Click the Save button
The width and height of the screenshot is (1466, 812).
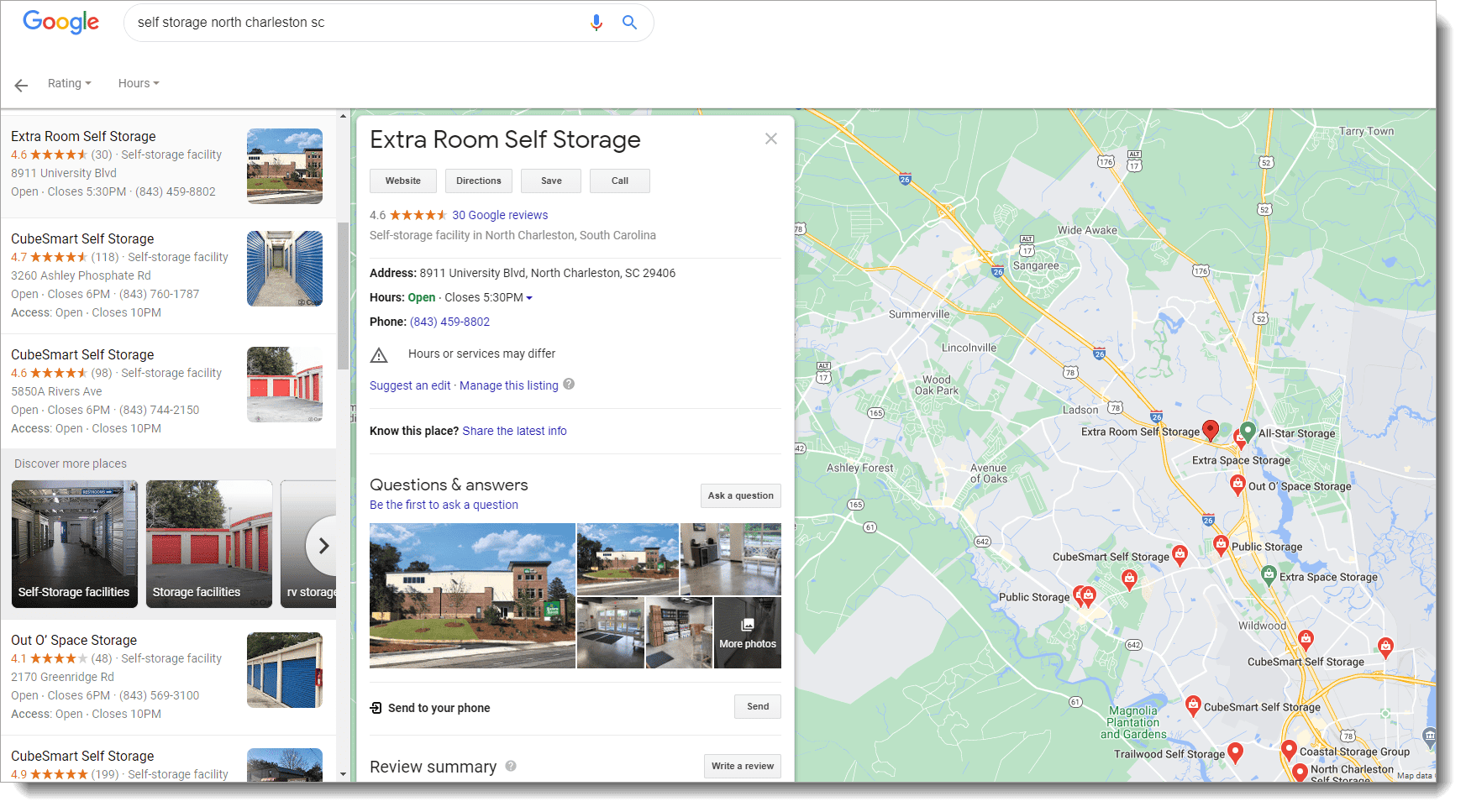[x=552, y=181]
